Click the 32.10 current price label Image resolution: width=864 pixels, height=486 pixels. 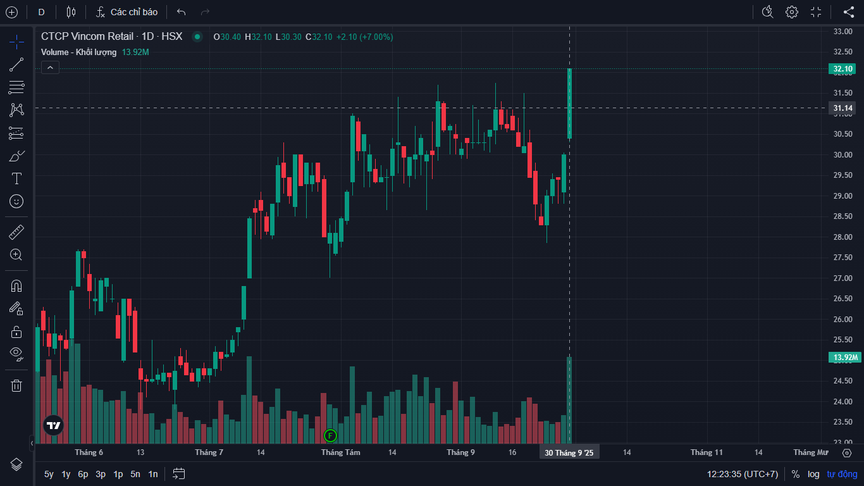tap(843, 69)
